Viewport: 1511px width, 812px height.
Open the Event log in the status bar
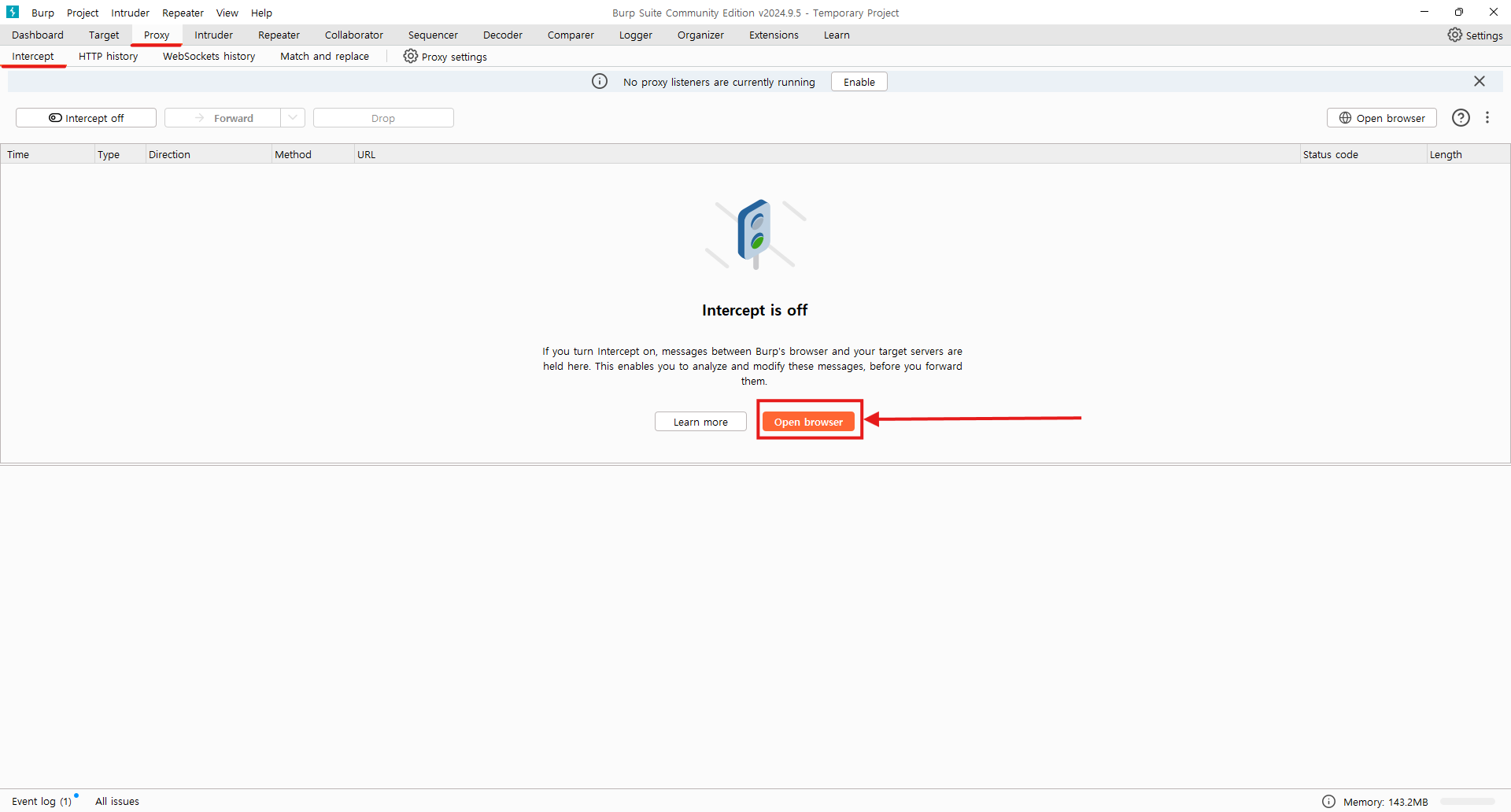42,802
